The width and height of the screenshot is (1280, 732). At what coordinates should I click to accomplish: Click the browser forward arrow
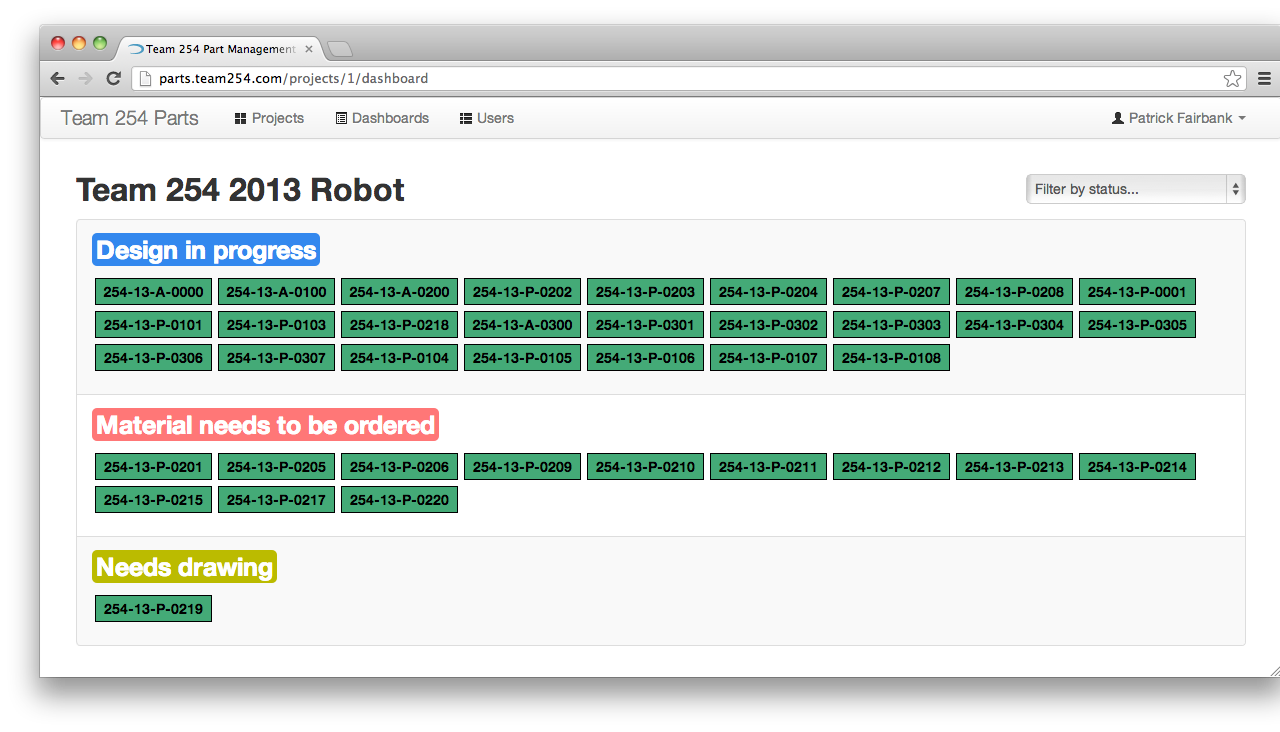[85, 78]
